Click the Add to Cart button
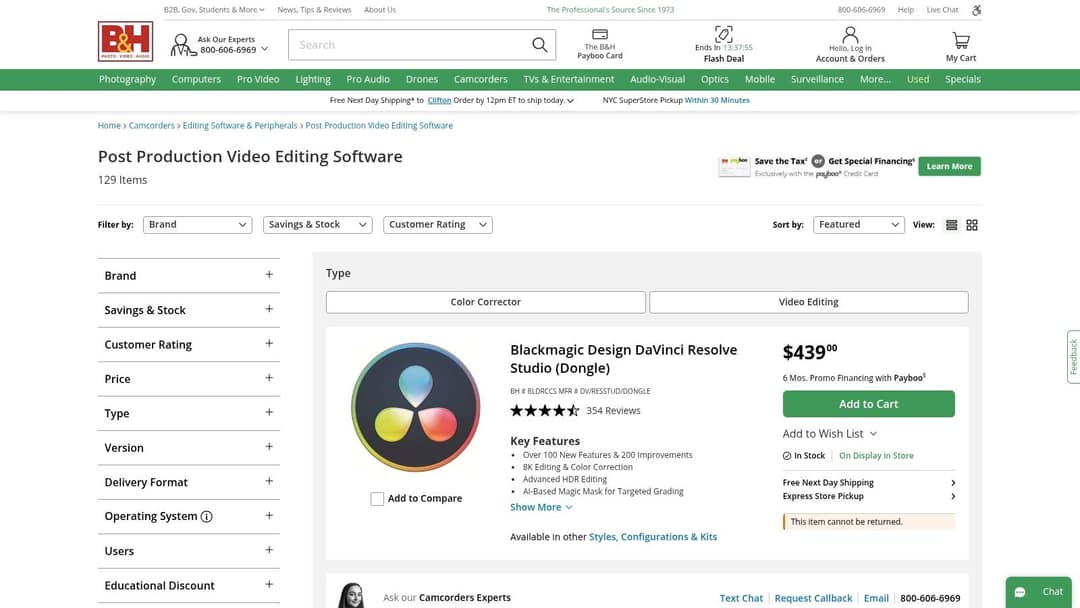 (869, 404)
